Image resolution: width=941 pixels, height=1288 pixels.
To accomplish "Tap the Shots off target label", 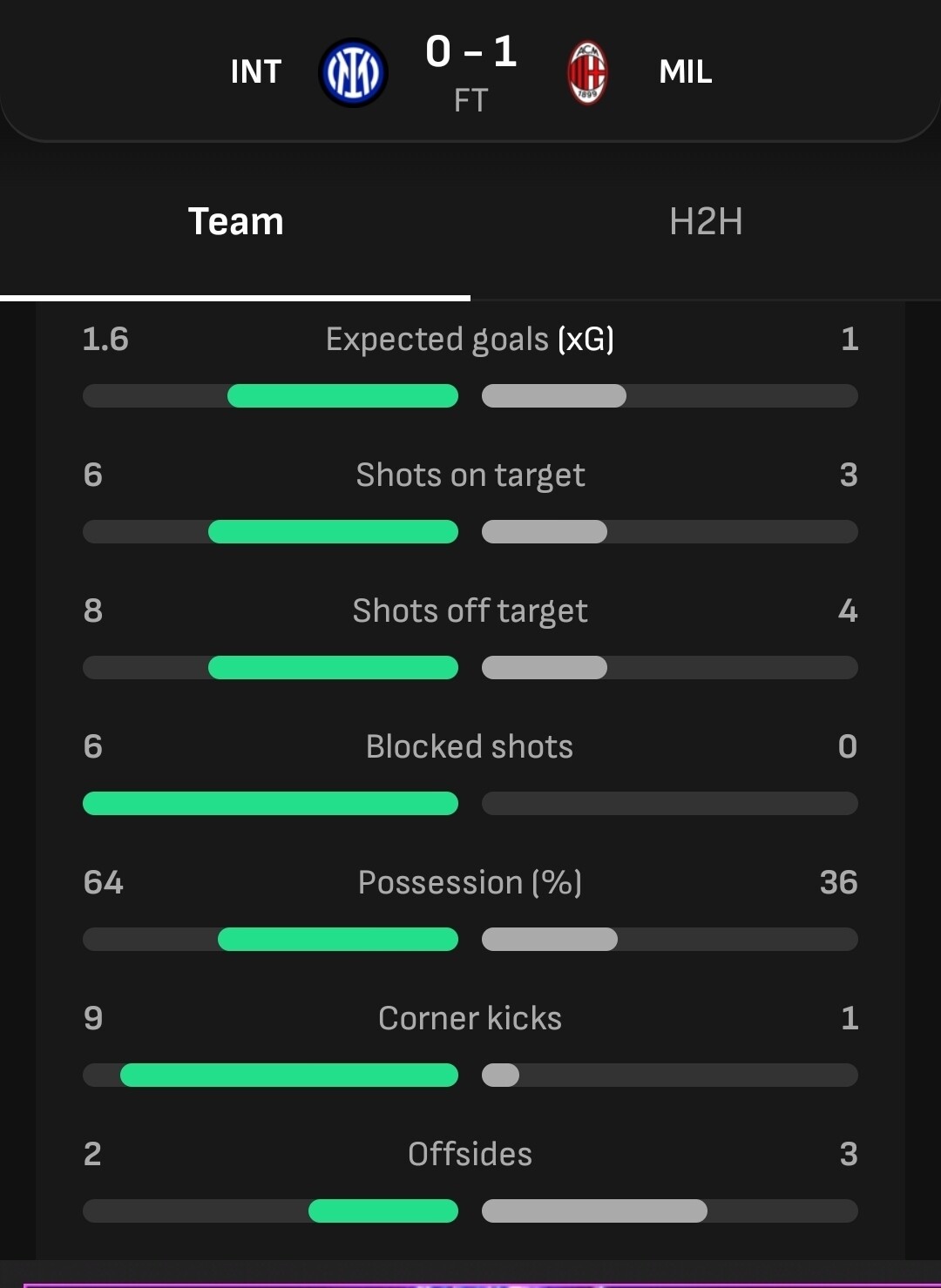I will tap(470, 610).
